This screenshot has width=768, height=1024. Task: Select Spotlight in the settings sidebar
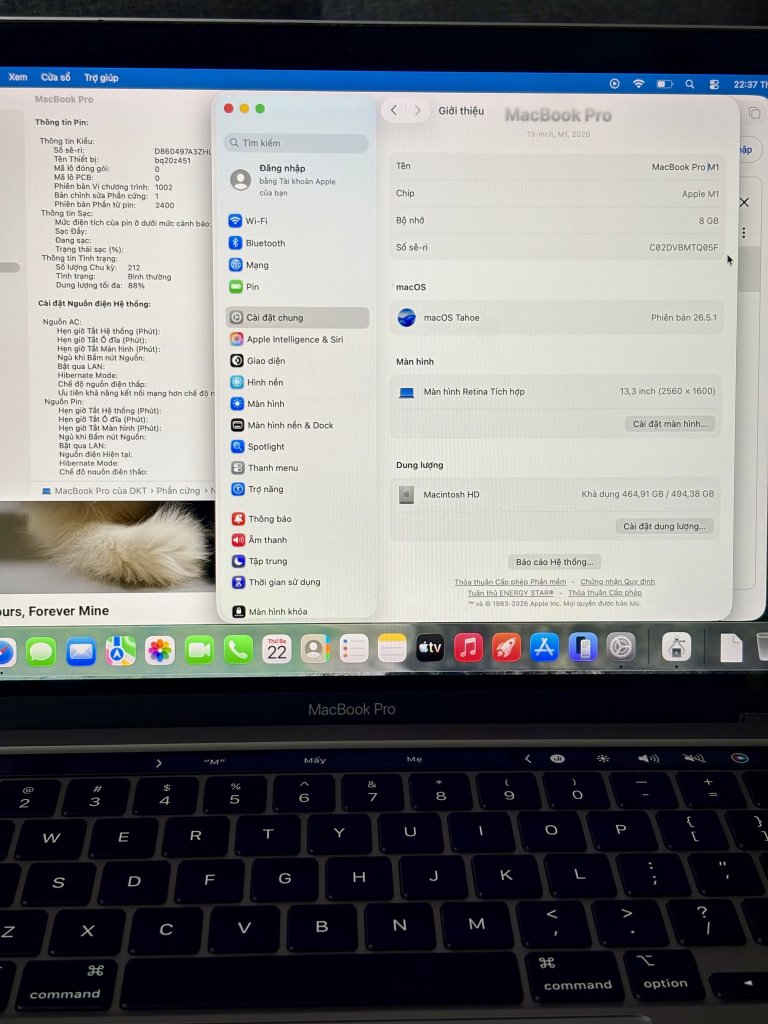pyautogui.click(x=258, y=447)
